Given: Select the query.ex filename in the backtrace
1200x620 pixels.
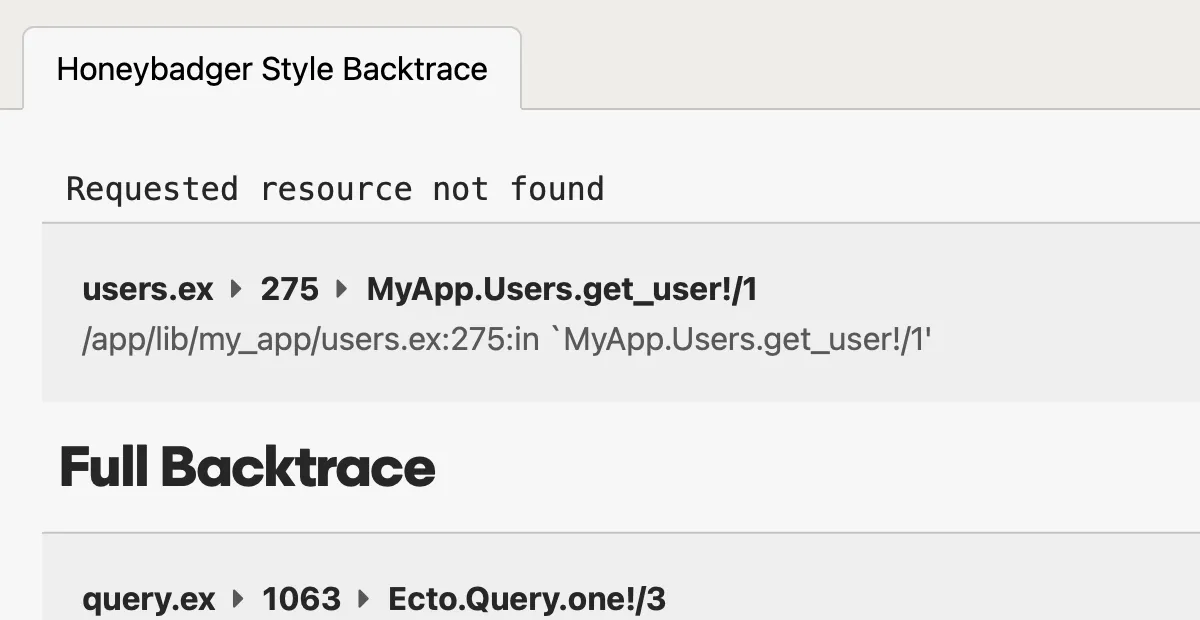Looking at the screenshot, I should point(148,599).
